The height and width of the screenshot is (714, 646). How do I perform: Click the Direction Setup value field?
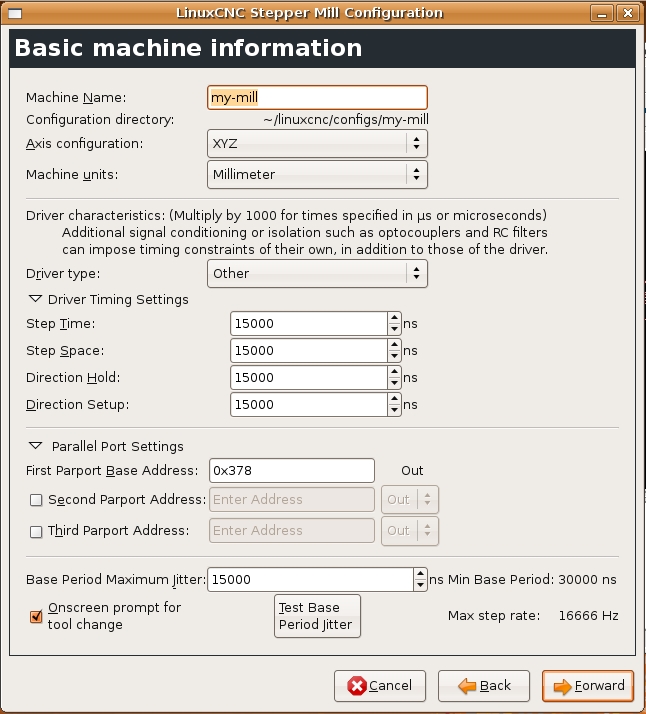[x=309, y=404]
